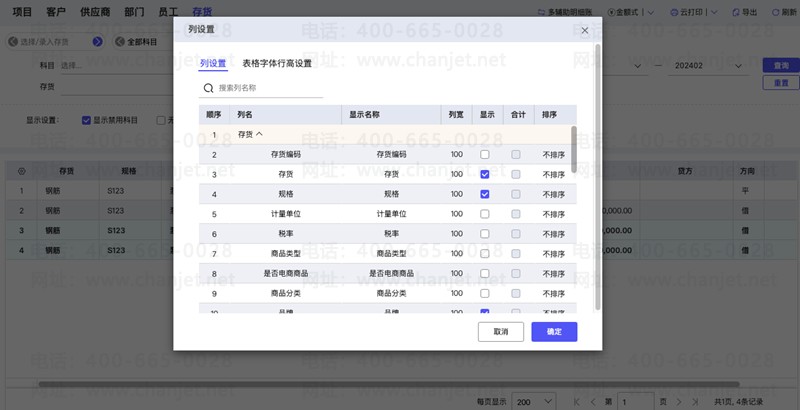The width and height of the screenshot is (800, 410).
Task: Click 科目 选择 input field
Action: point(116,66)
